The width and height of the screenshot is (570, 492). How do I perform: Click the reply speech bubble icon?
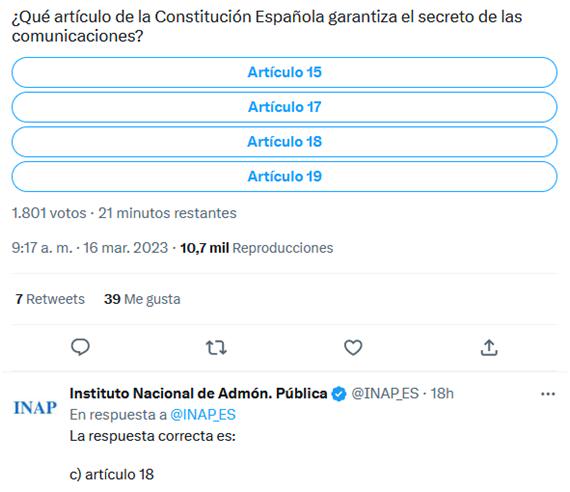click(80, 347)
